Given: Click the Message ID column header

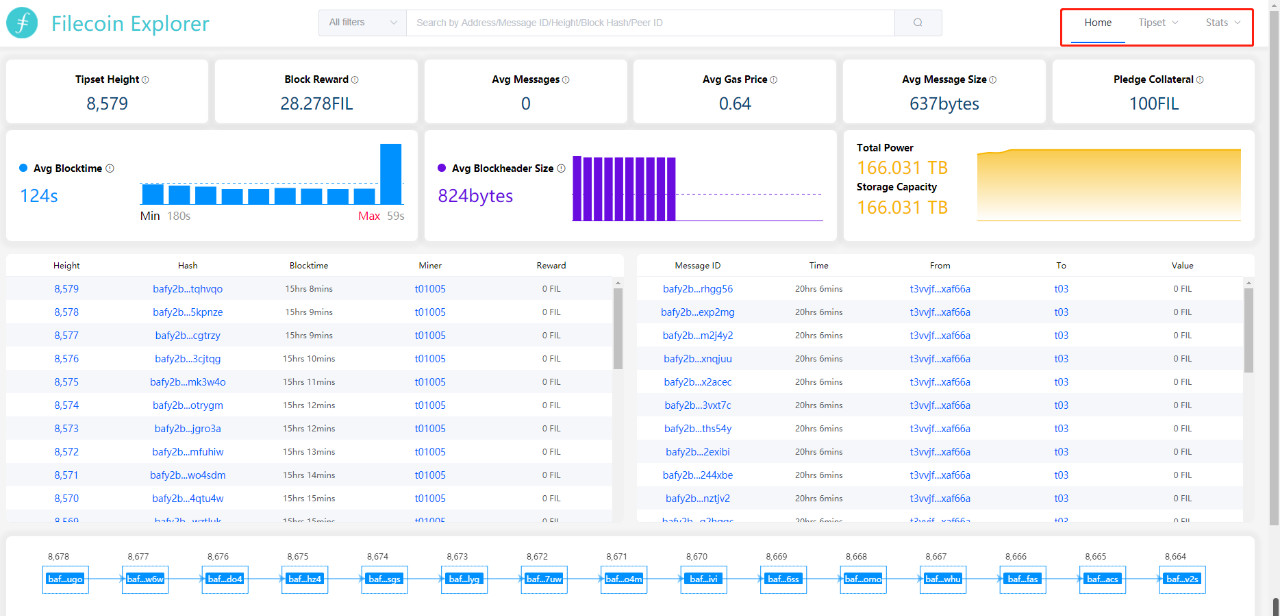Looking at the screenshot, I should click(698, 266).
